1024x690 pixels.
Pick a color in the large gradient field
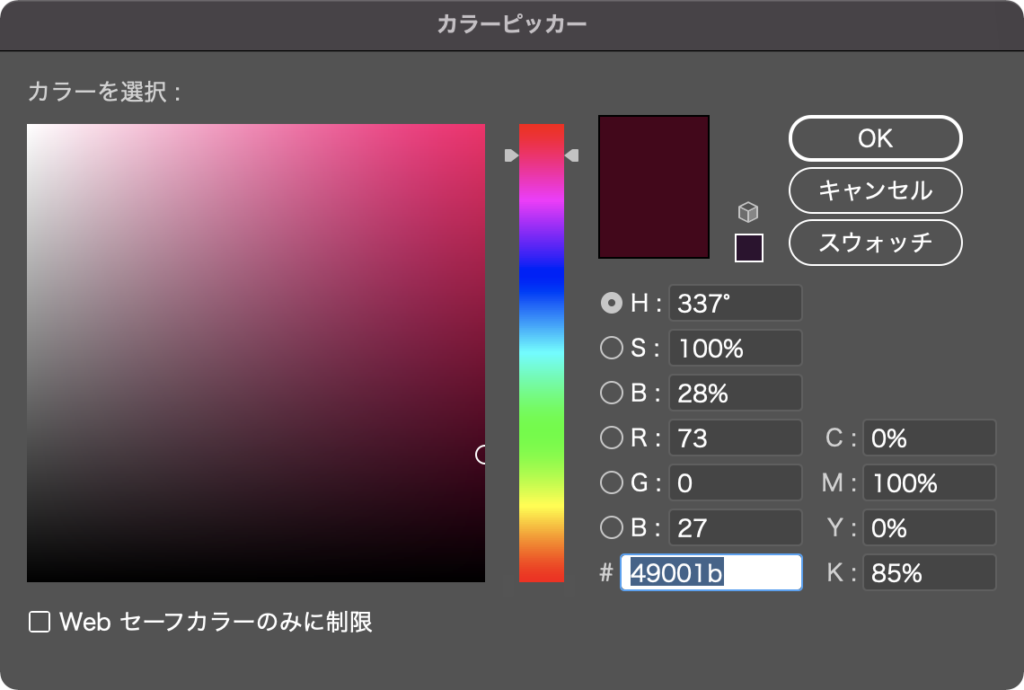(x=255, y=350)
